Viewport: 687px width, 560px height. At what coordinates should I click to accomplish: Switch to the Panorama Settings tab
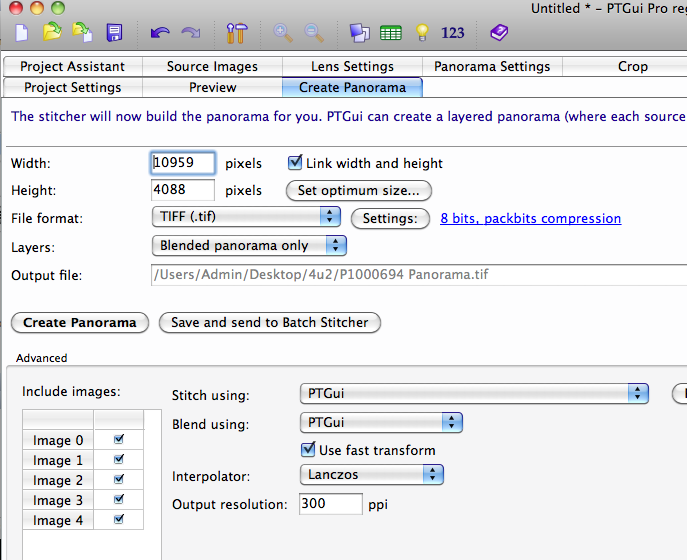[492, 67]
